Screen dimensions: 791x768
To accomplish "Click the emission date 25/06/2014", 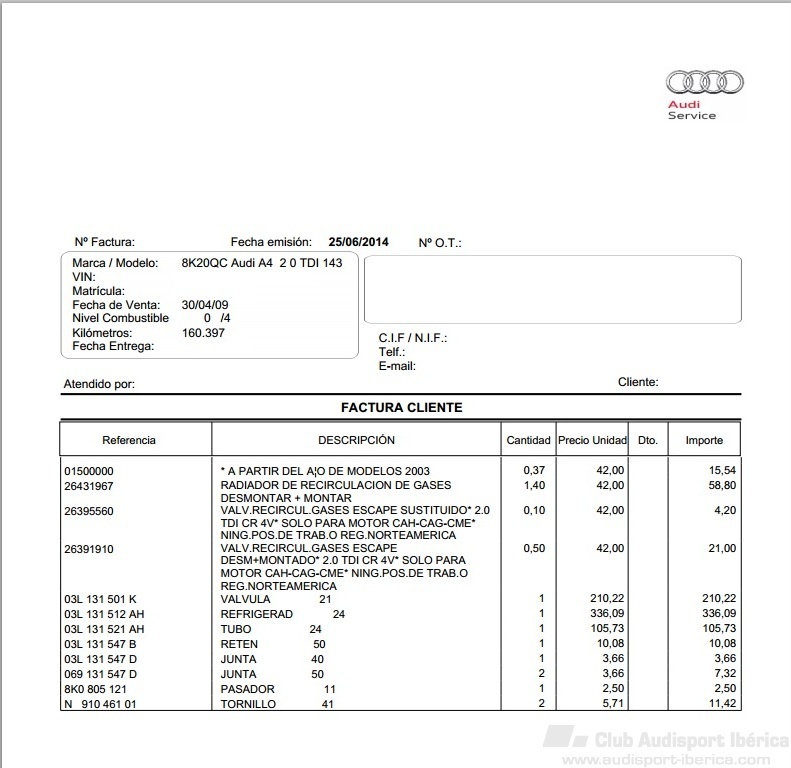I will pos(358,242).
